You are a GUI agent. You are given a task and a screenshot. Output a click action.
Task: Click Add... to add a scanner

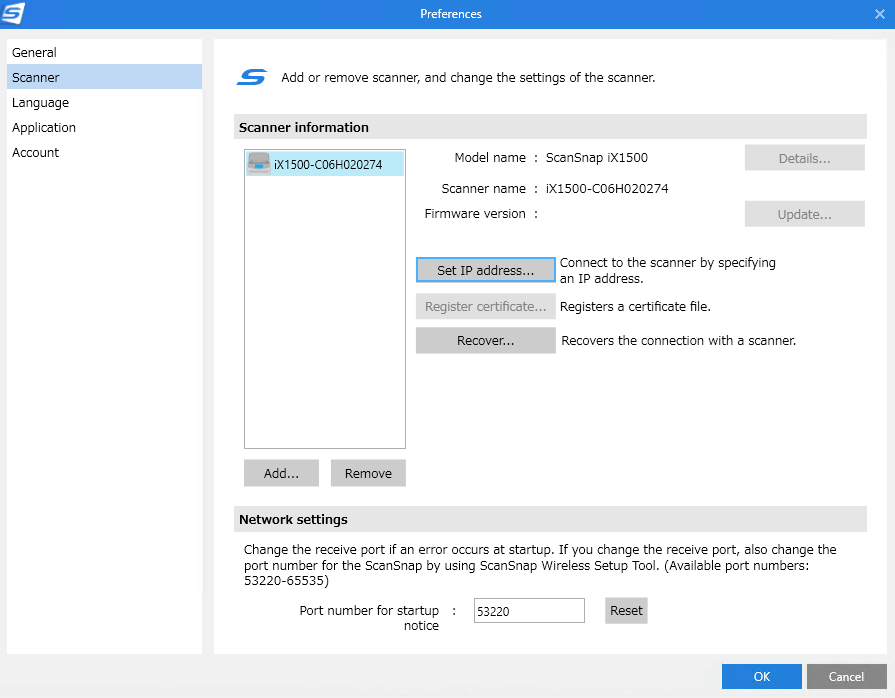point(281,473)
